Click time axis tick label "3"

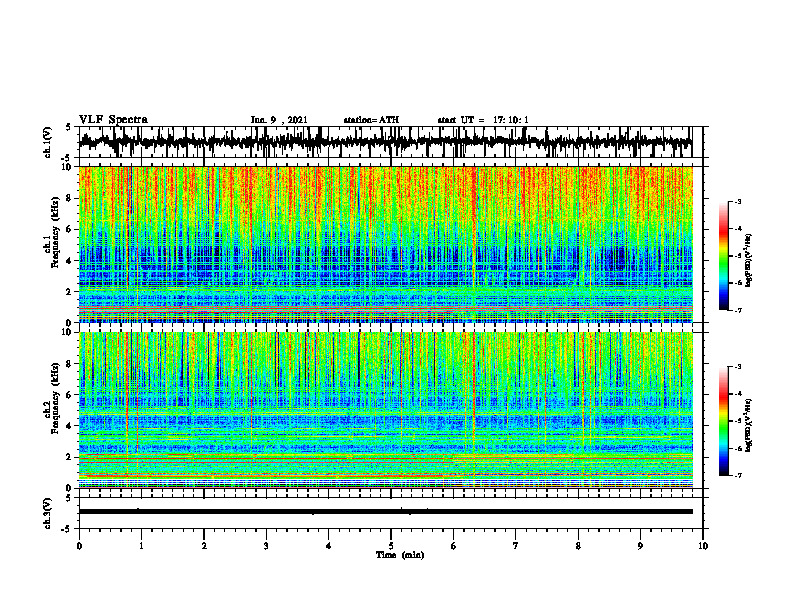[x=266, y=546]
